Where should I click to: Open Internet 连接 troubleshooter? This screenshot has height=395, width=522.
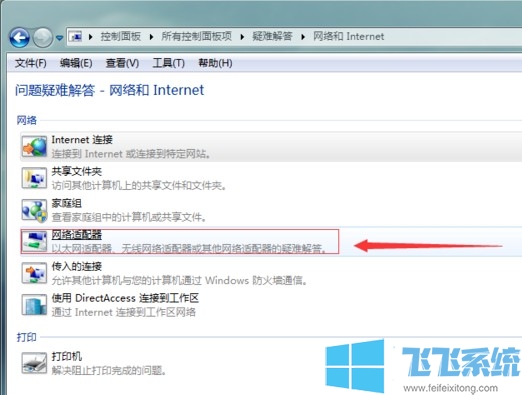tap(82, 140)
